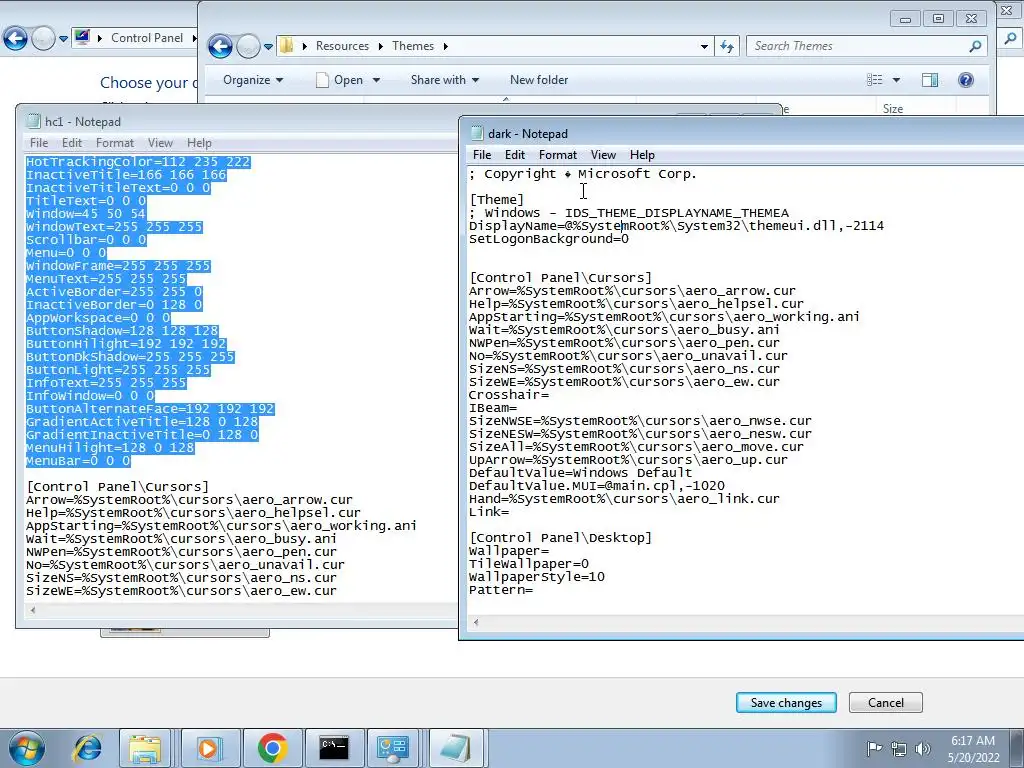The height and width of the screenshot is (768, 1024).
Task: Open Share with dropdown menu
Action: coord(445,80)
